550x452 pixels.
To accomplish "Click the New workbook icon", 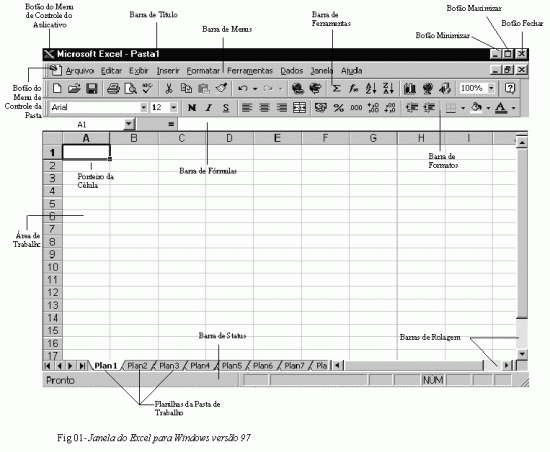I will point(57,88).
